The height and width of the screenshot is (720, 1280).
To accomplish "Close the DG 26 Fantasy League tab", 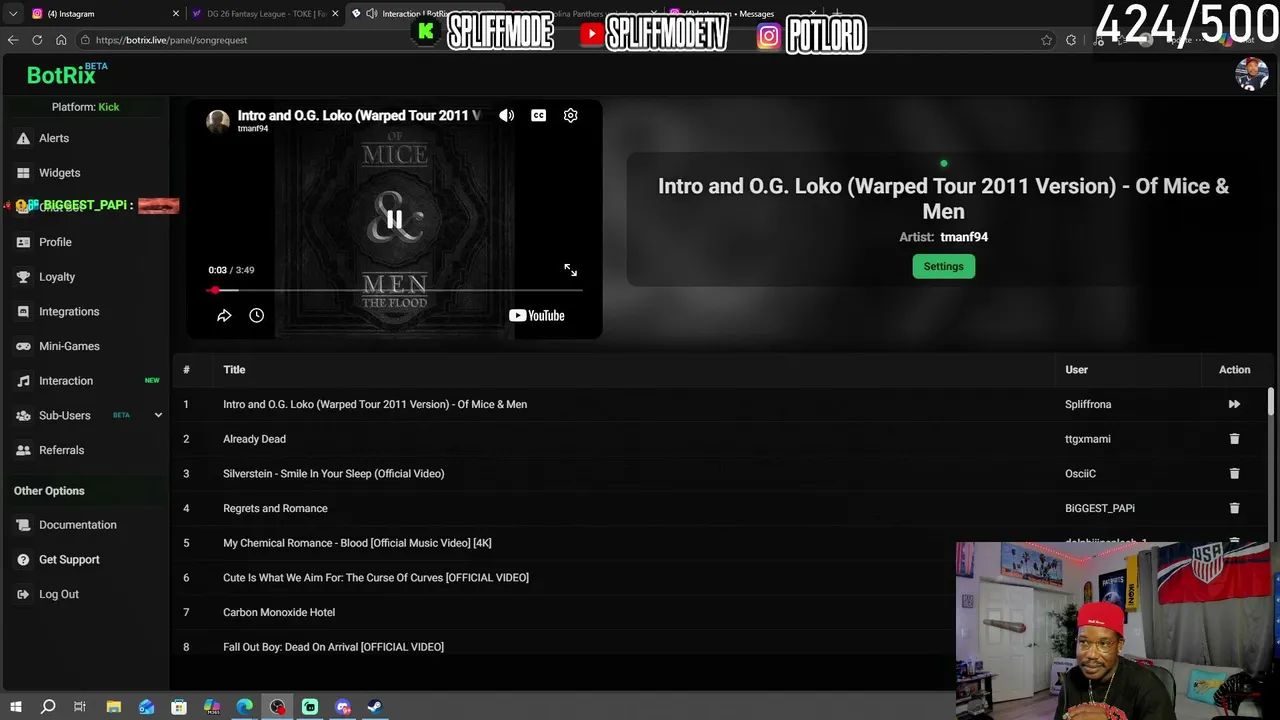I will [335, 14].
